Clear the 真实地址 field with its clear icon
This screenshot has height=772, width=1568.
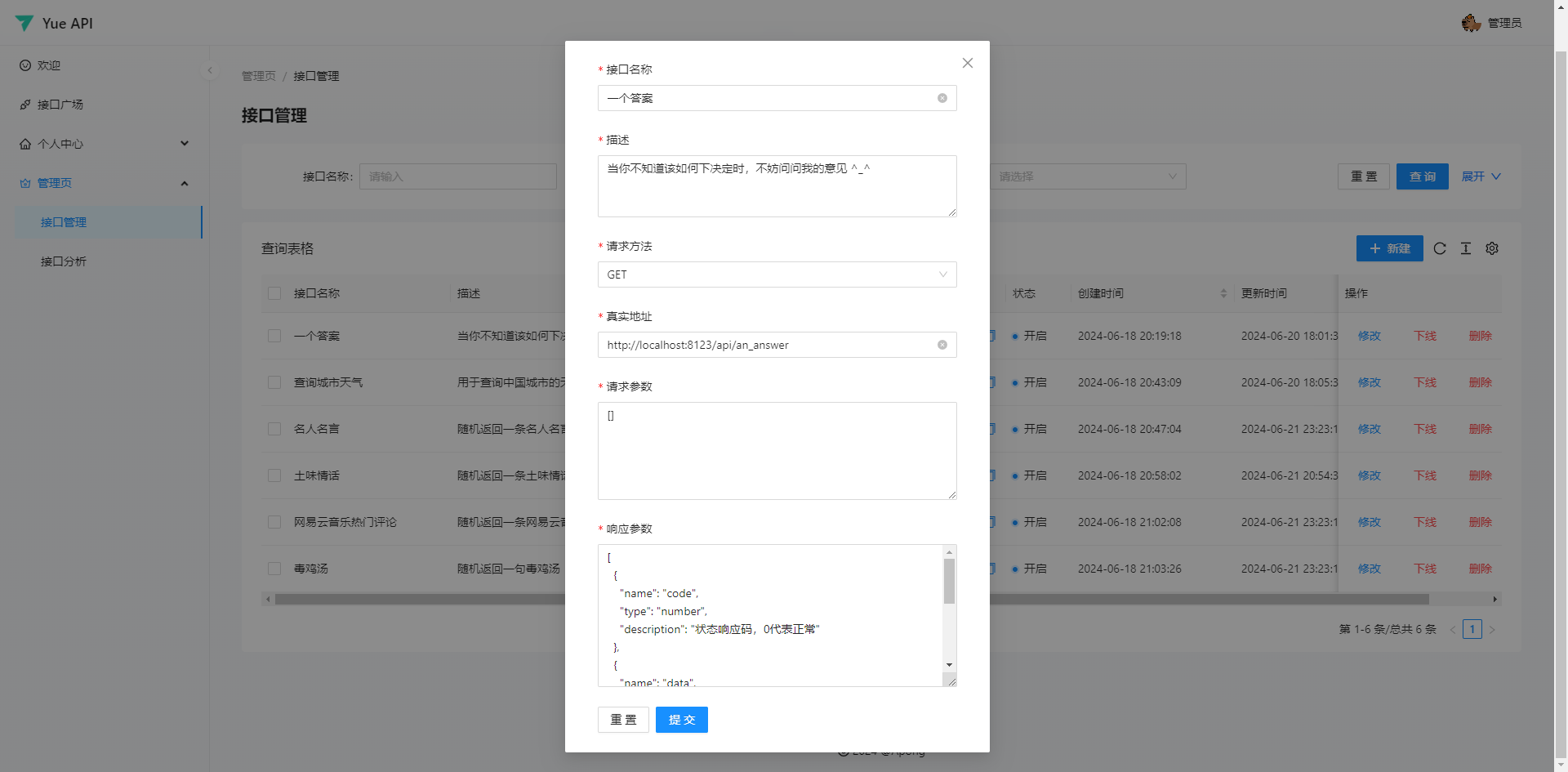coord(942,345)
